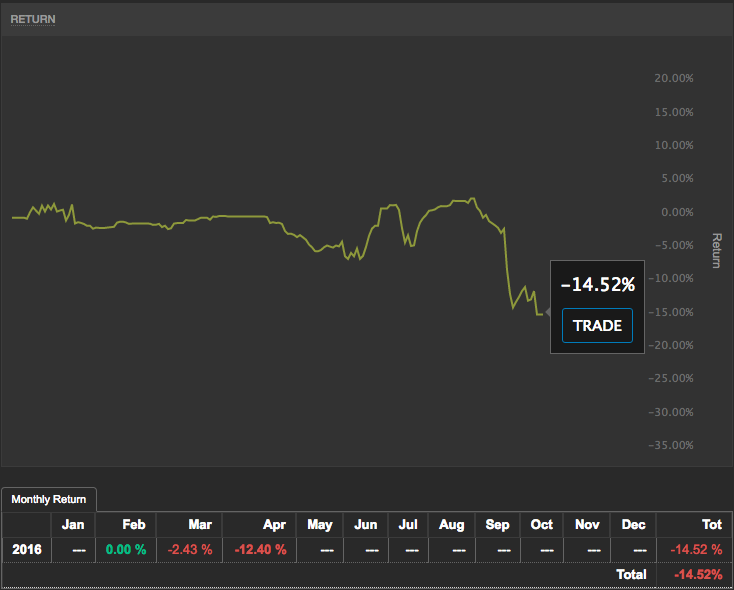734x590 pixels.
Task: Select the Apr column header
Action: tap(276, 524)
